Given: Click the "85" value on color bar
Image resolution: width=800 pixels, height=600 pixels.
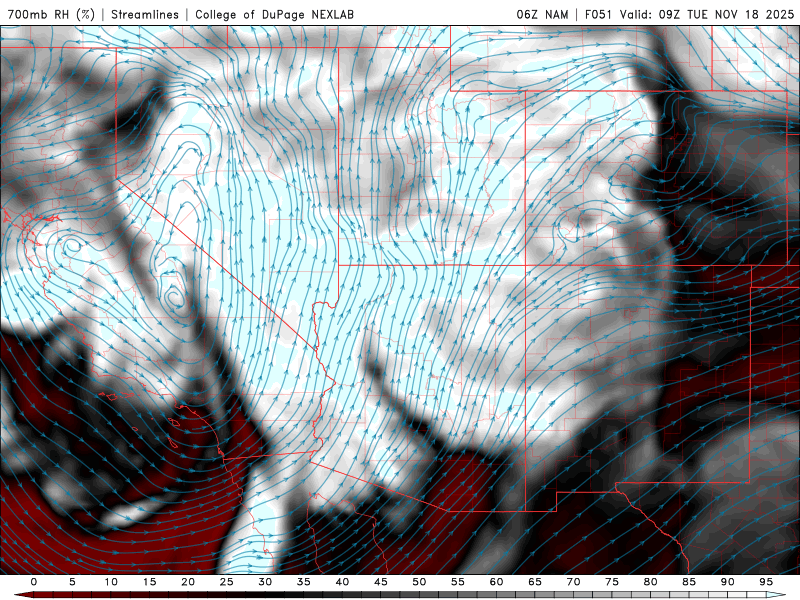Looking at the screenshot, I should (689, 582).
